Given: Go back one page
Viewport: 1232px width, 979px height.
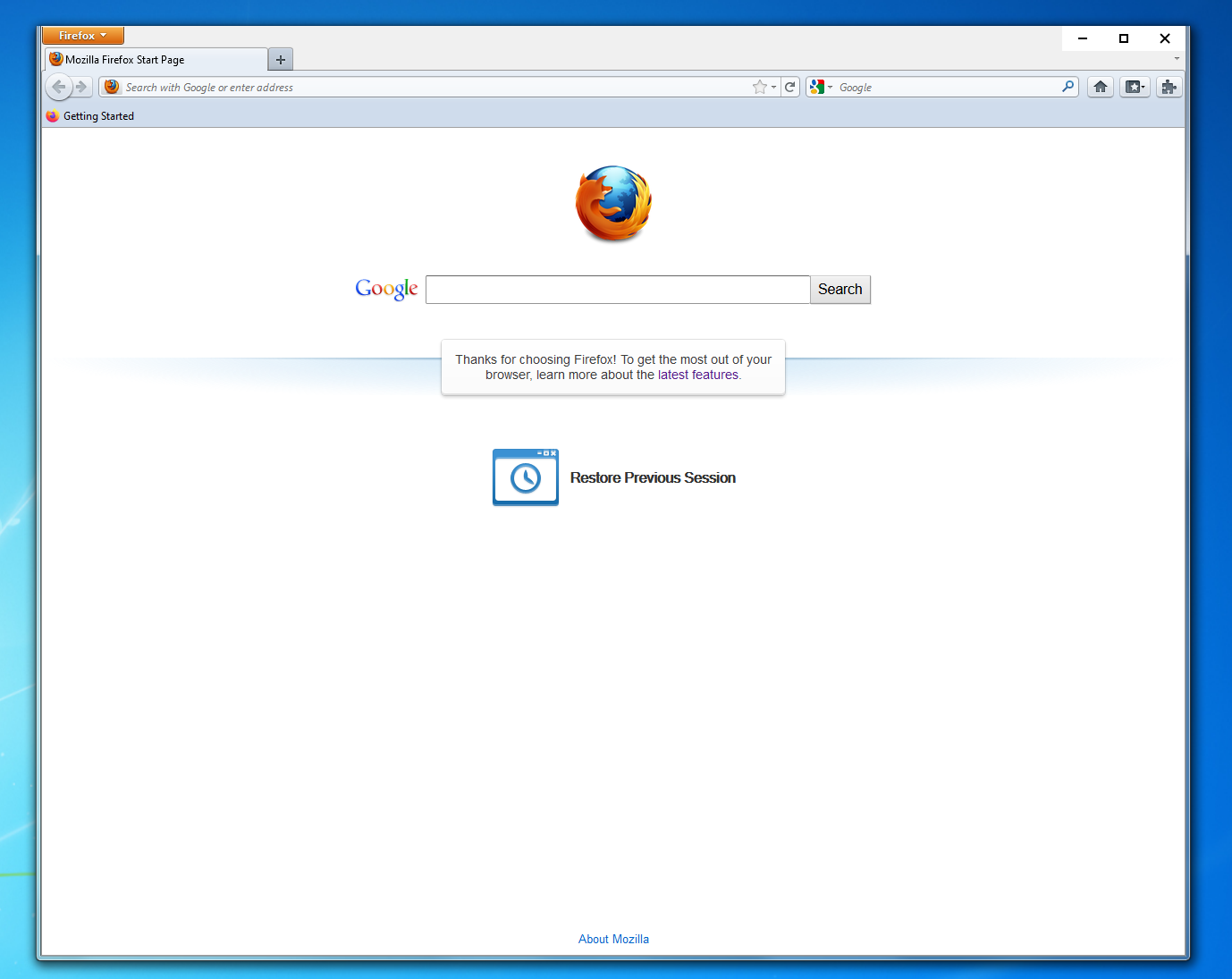Looking at the screenshot, I should pos(58,87).
